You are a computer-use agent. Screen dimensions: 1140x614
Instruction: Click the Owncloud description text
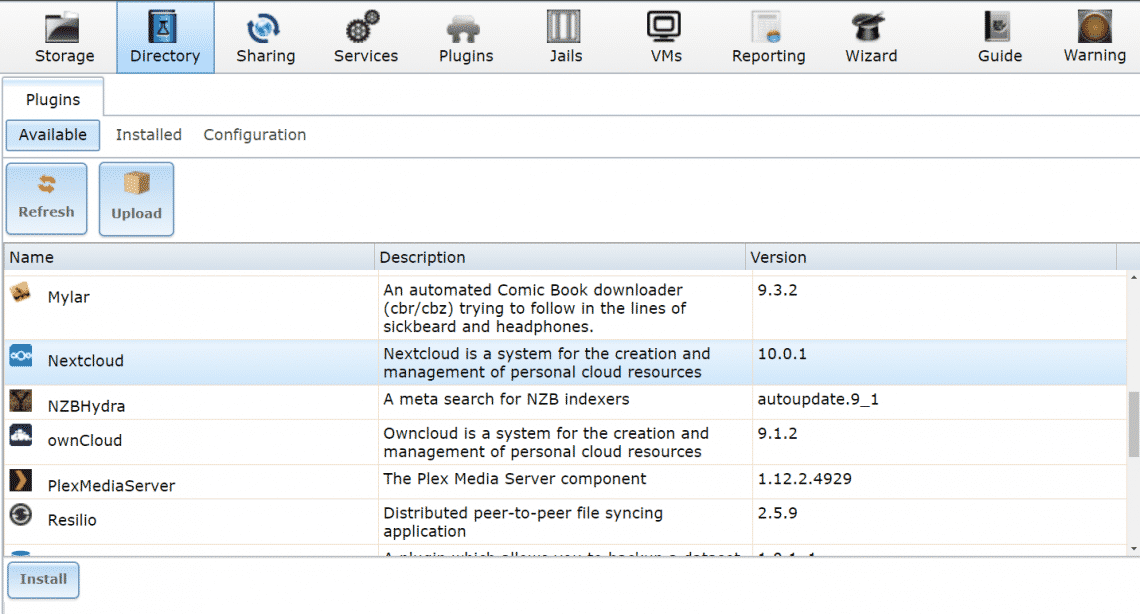click(x=546, y=443)
